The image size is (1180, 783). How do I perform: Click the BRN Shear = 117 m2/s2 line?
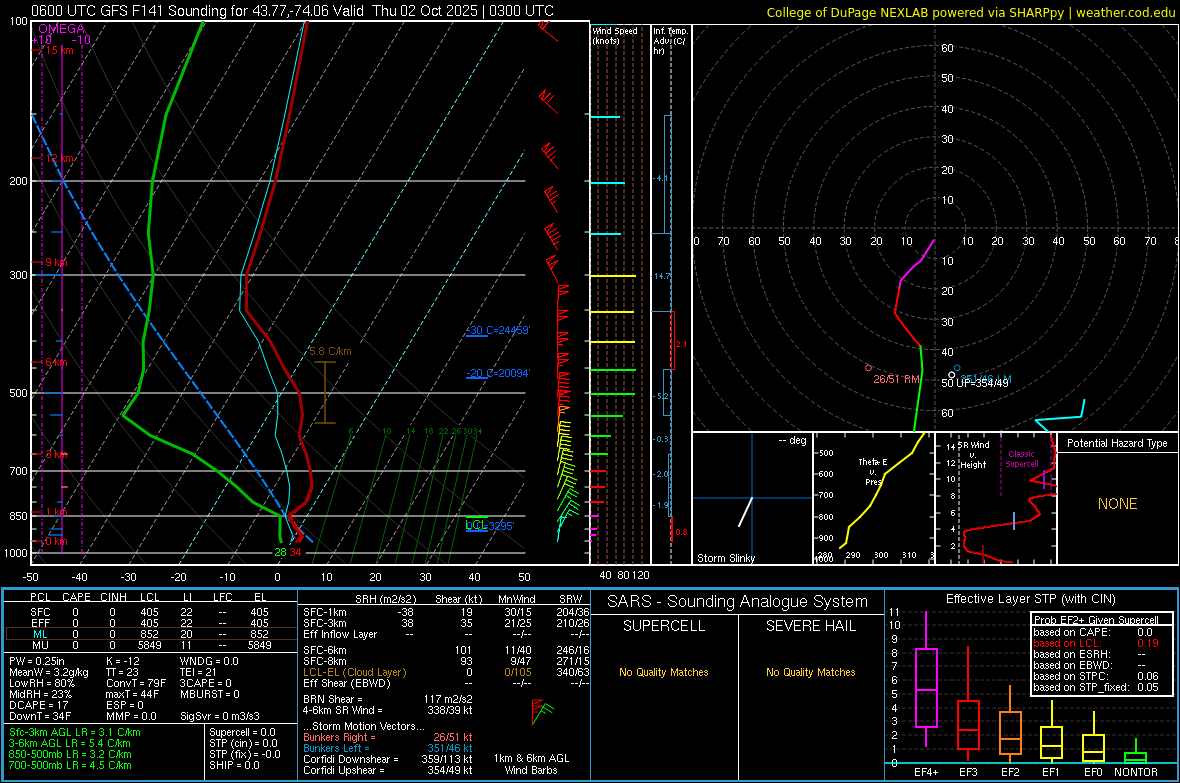[388, 699]
